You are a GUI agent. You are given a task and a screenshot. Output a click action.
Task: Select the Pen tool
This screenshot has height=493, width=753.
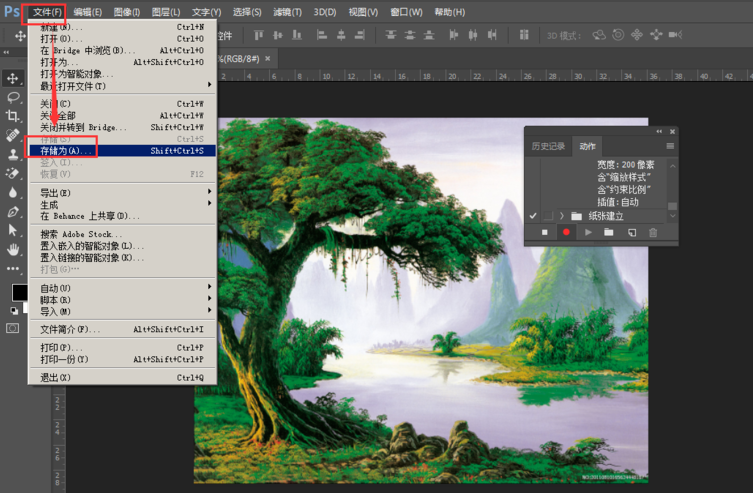point(13,212)
